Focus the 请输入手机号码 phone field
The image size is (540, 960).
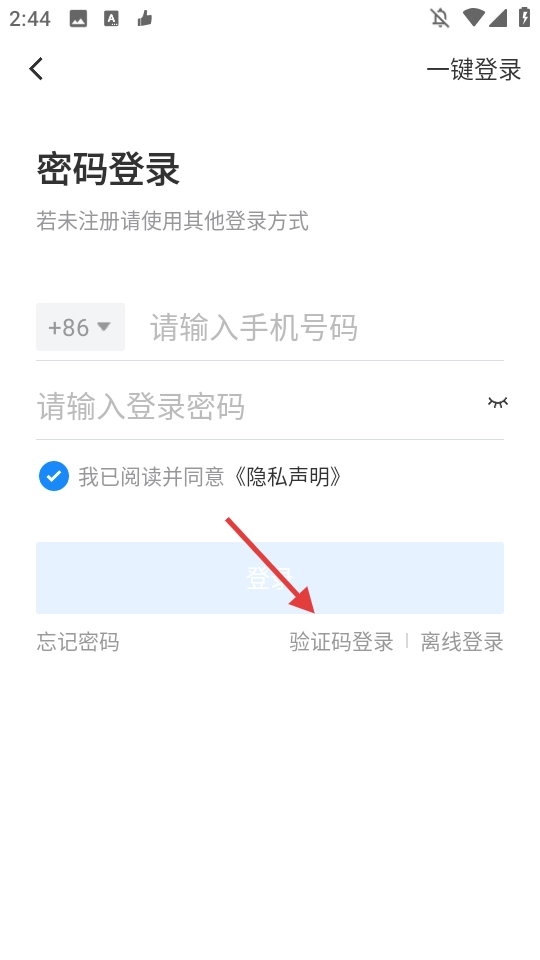(326, 327)
